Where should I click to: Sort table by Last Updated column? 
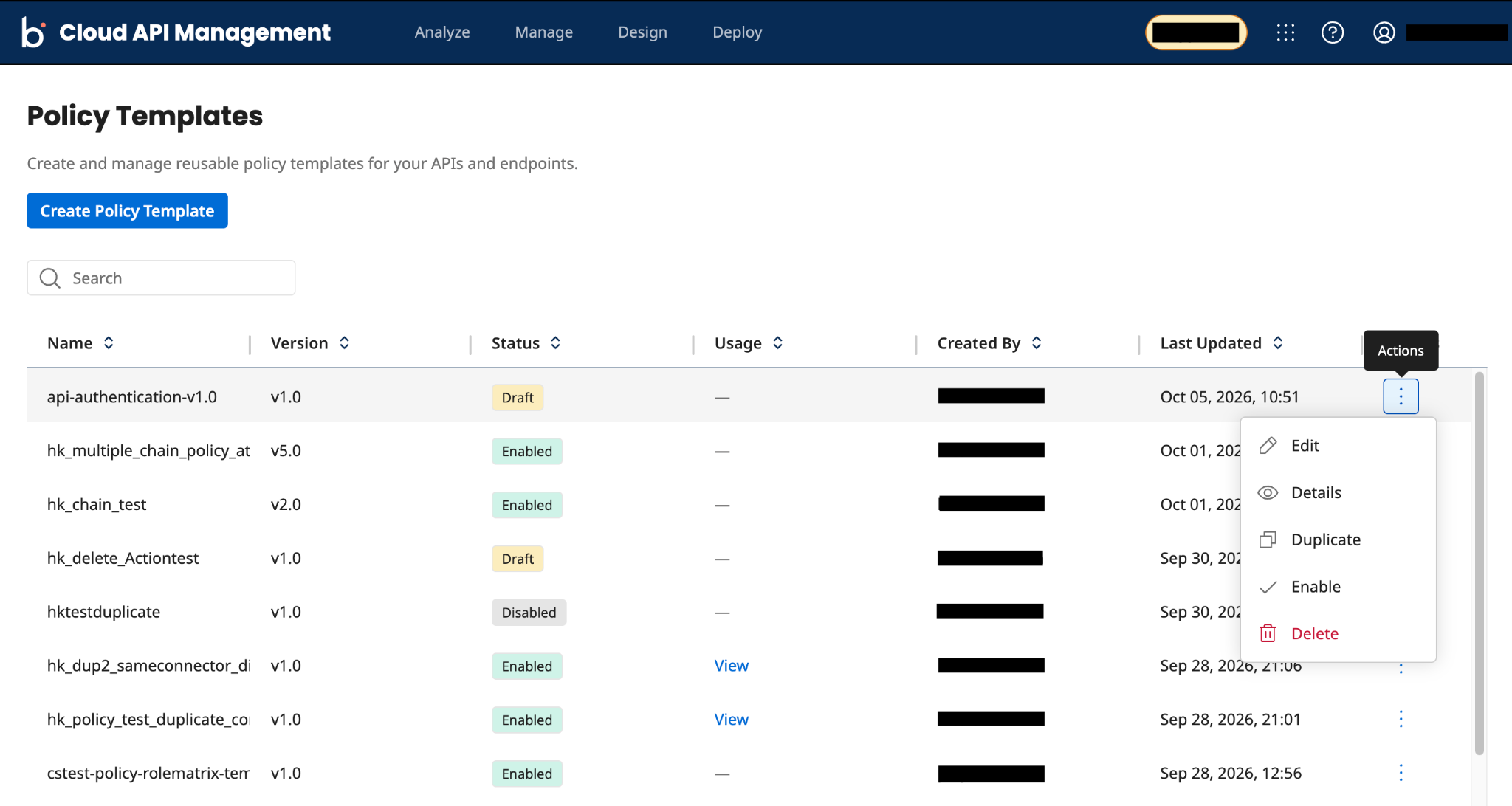tap(1278, 343)
